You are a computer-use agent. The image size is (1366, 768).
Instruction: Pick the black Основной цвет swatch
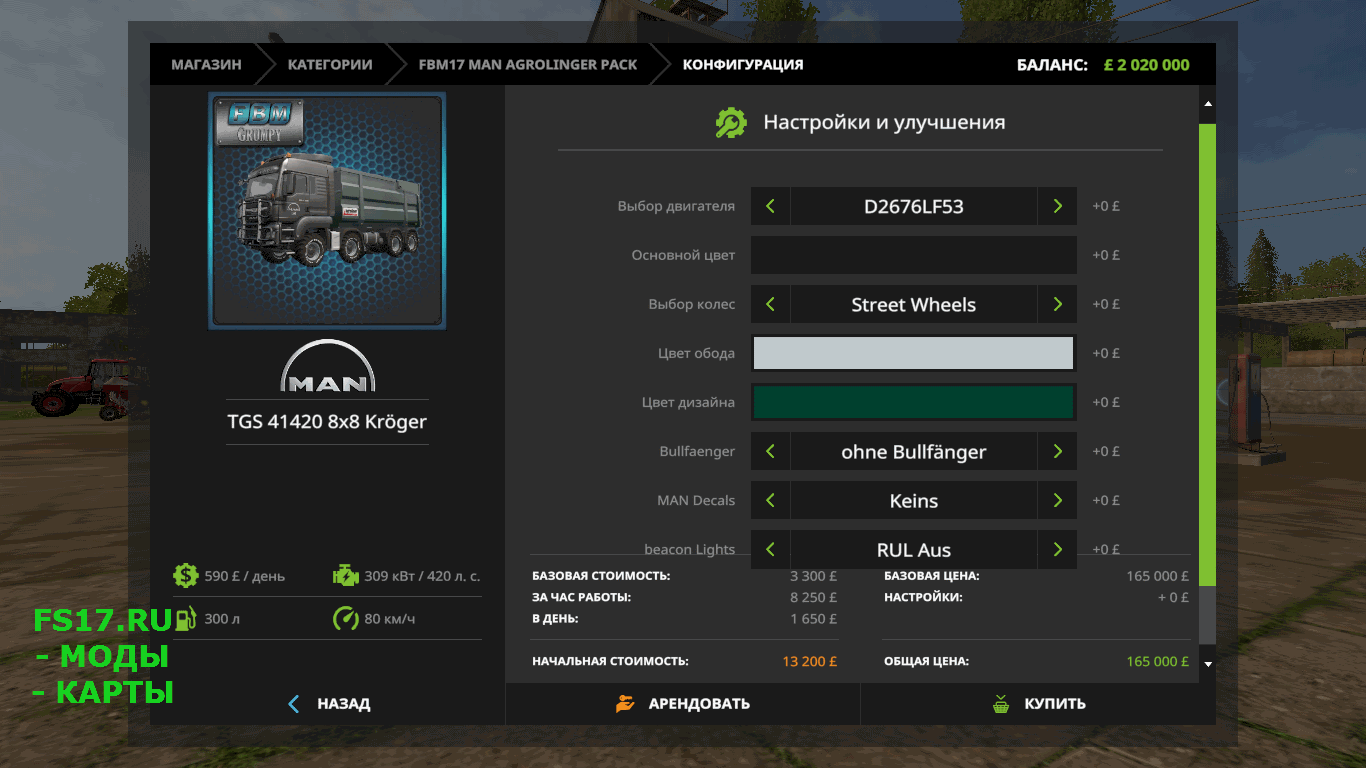(914, 255)
